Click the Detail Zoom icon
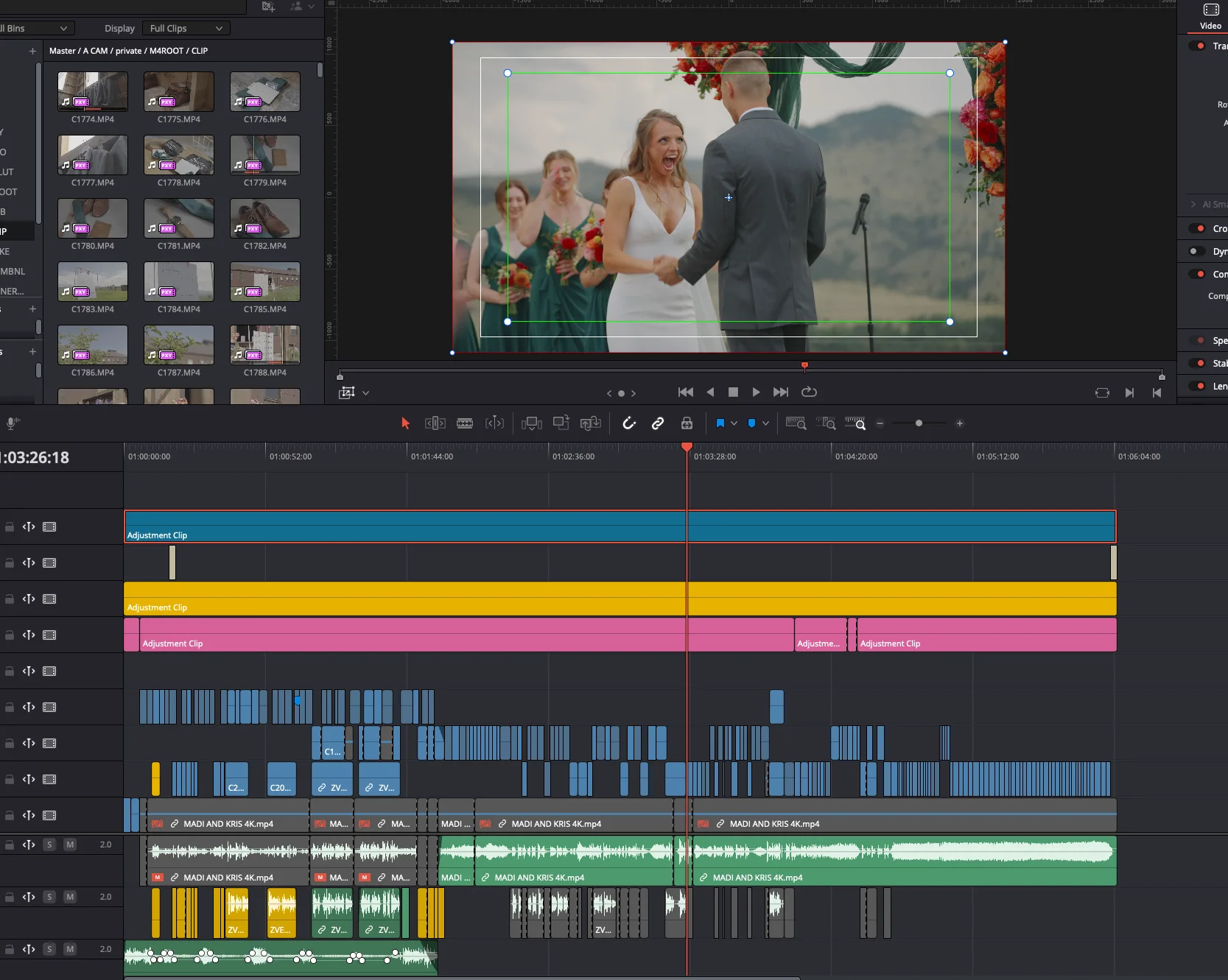 click(x=826, y=423)
